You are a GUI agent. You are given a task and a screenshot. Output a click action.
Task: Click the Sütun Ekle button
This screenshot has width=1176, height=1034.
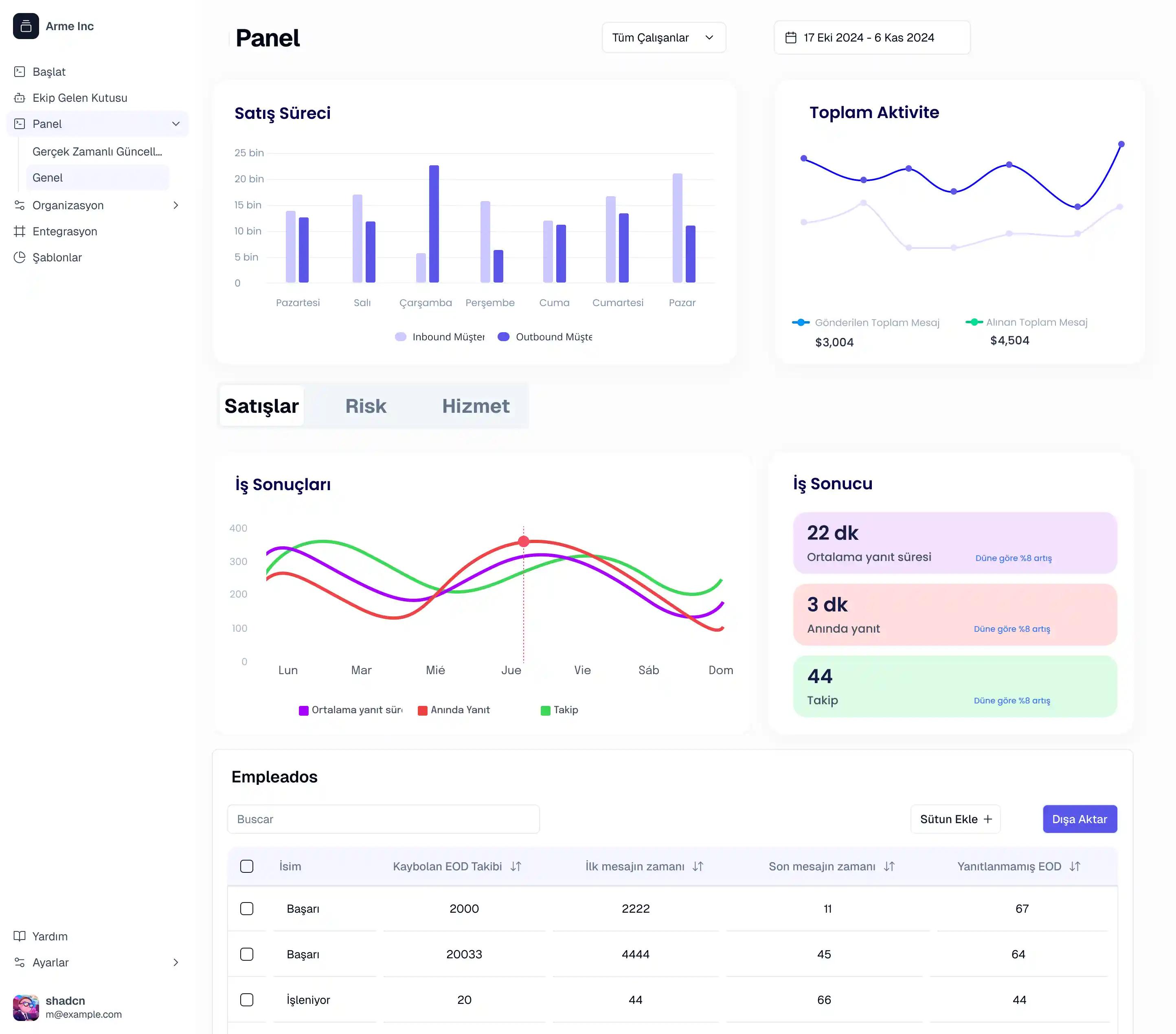(955, 819)
